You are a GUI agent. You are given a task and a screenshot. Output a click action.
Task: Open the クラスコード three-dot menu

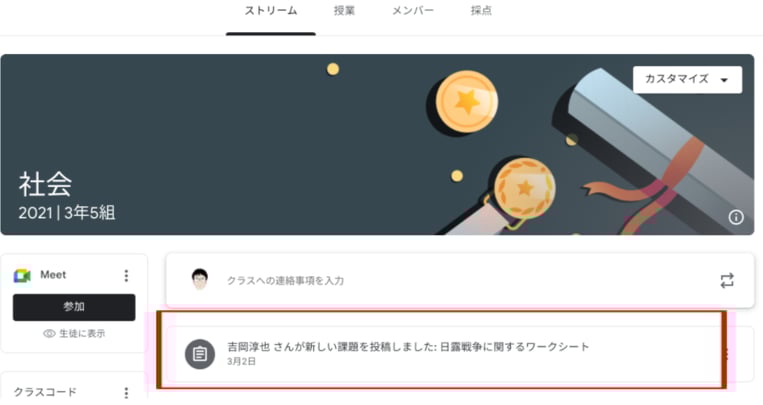pos(126,392)
